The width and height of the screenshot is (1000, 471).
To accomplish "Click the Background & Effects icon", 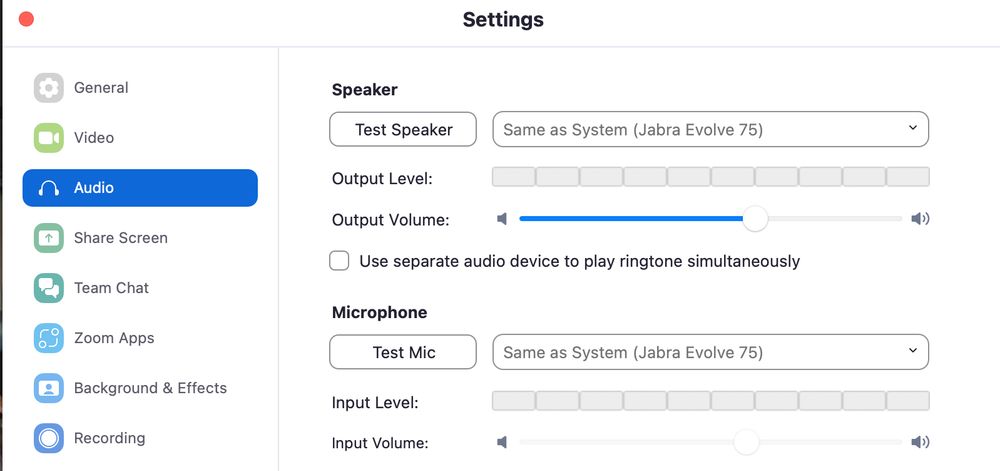I will [48, 388].
